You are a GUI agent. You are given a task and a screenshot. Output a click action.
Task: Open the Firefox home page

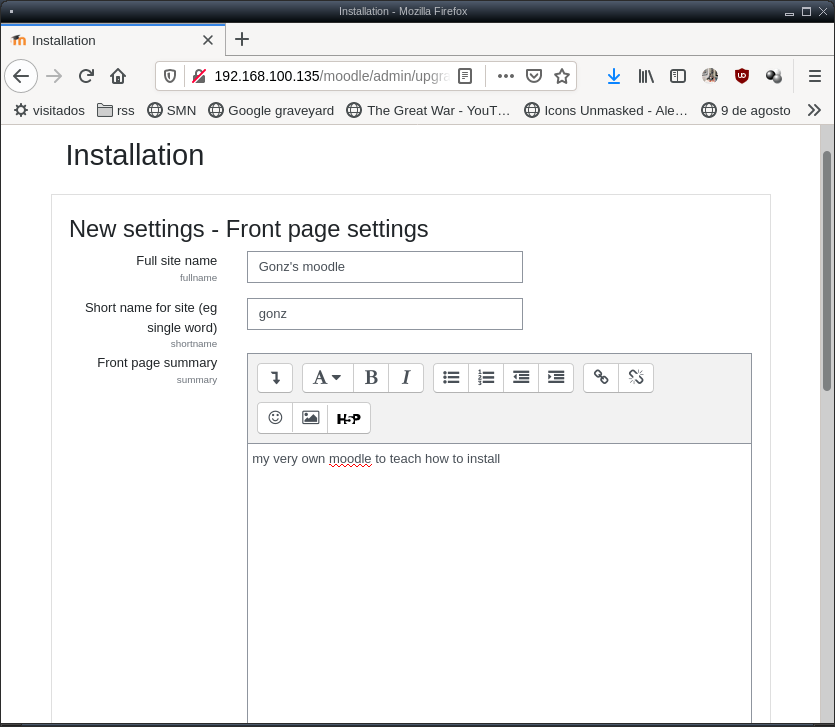coord(118,76)
